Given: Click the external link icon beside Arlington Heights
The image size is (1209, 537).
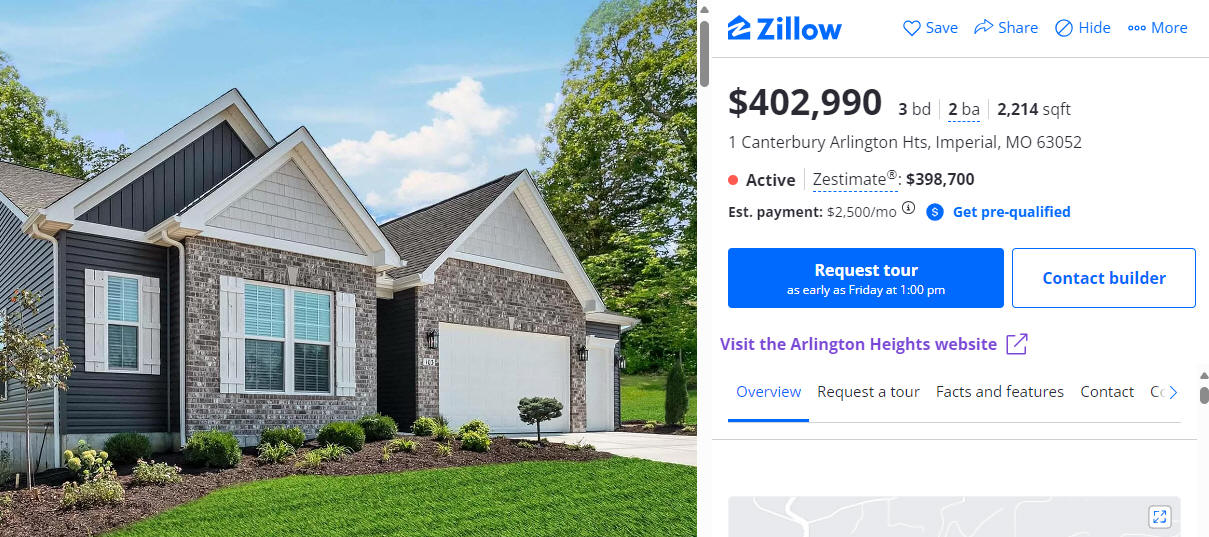Looking at the screenshot, I should 1017,344.
